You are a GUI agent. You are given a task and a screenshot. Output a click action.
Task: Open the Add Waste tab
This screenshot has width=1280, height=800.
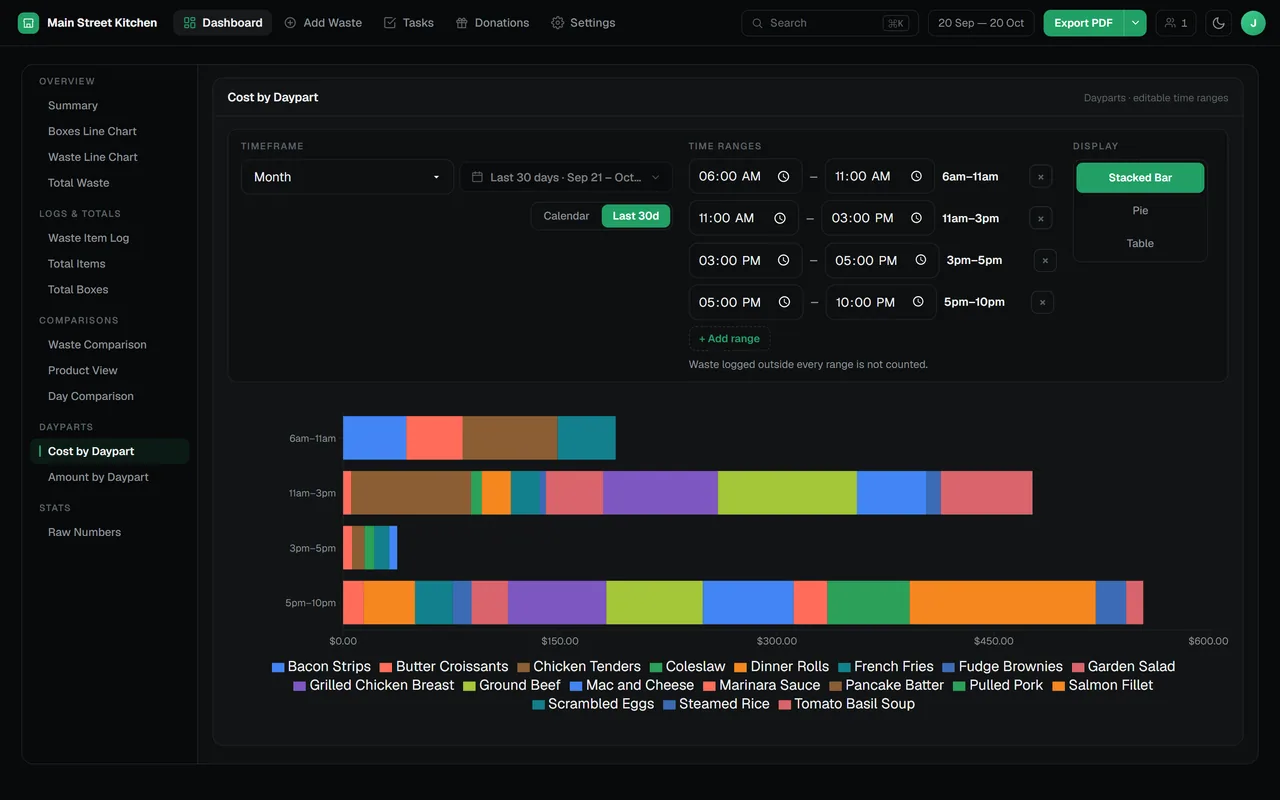(x=323, y=23)
